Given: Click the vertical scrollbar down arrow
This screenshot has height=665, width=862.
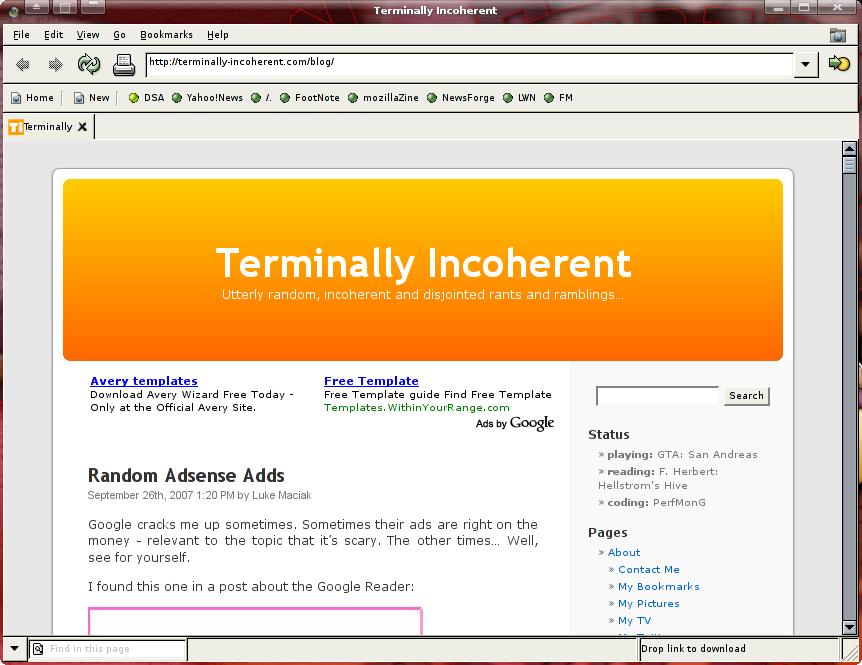Looking at the screenshot, I should [850, 627].
